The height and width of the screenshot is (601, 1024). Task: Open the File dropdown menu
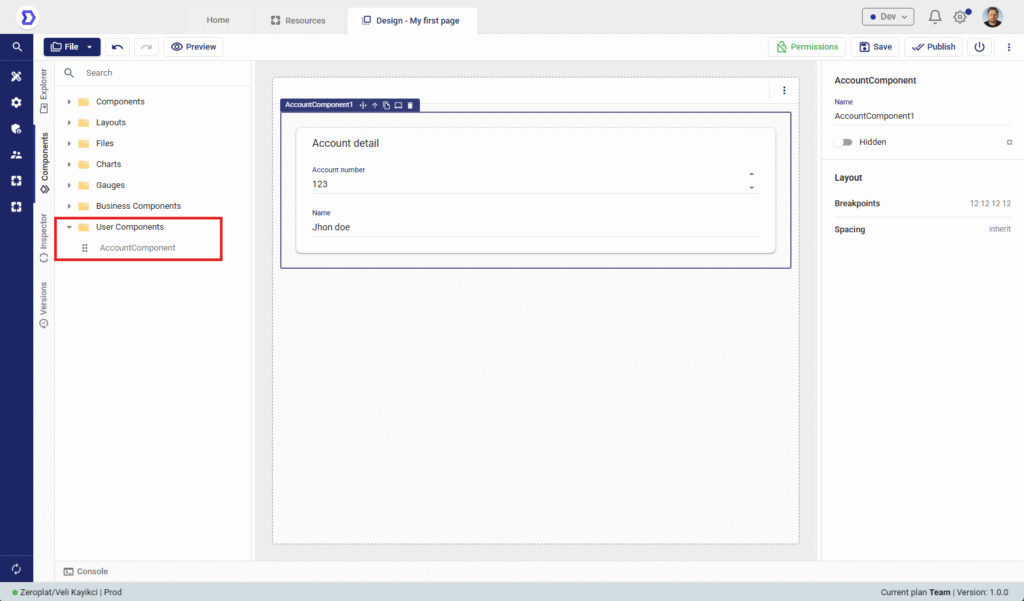(x=72, y=47)
